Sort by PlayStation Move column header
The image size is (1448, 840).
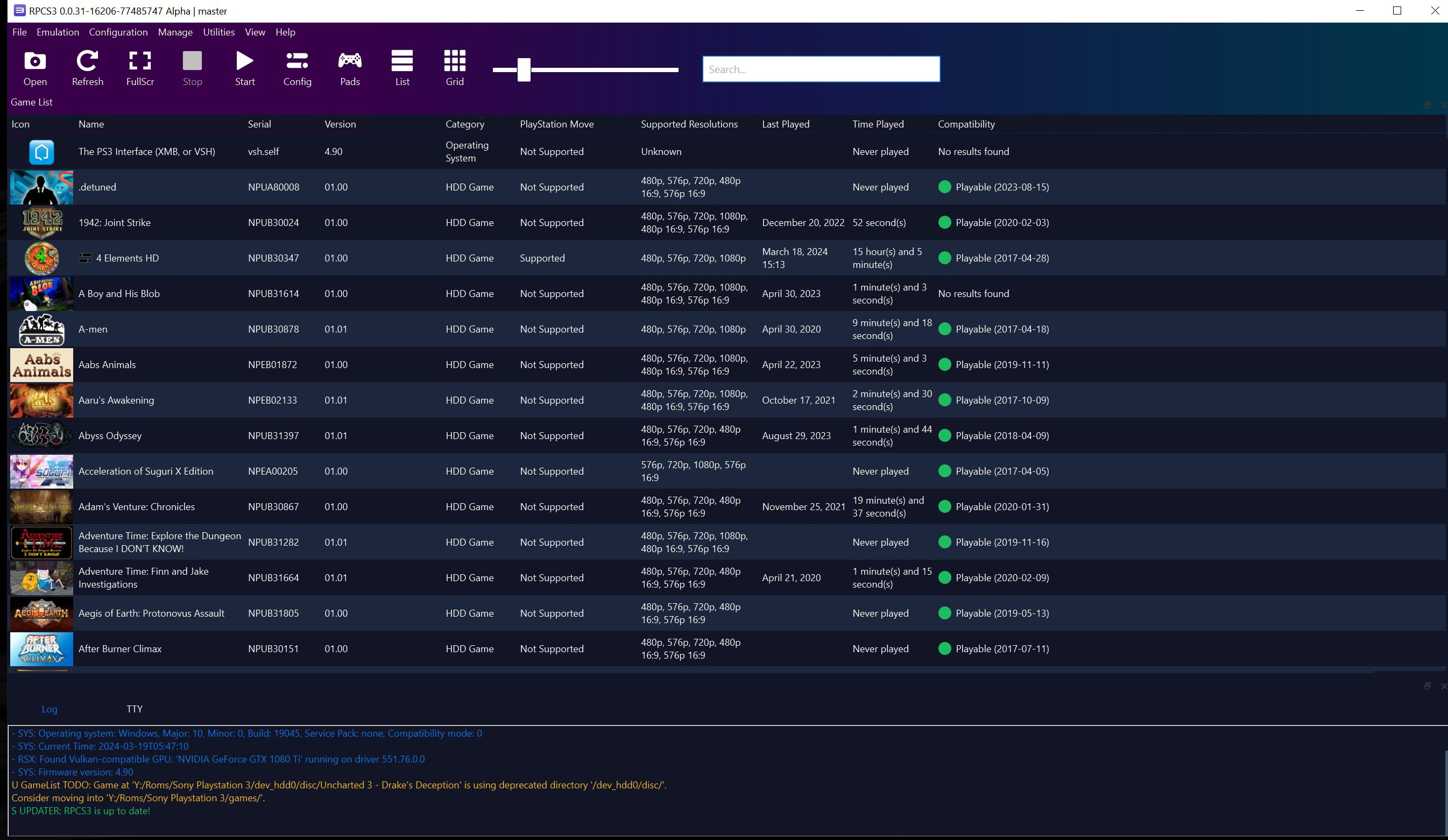coord(557,124)
